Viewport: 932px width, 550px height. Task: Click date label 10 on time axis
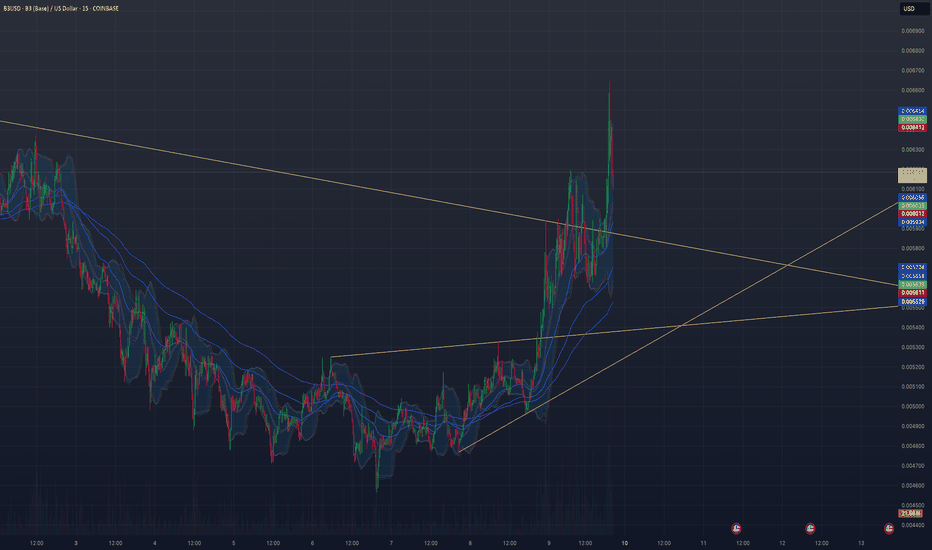(x=625, y=543)
